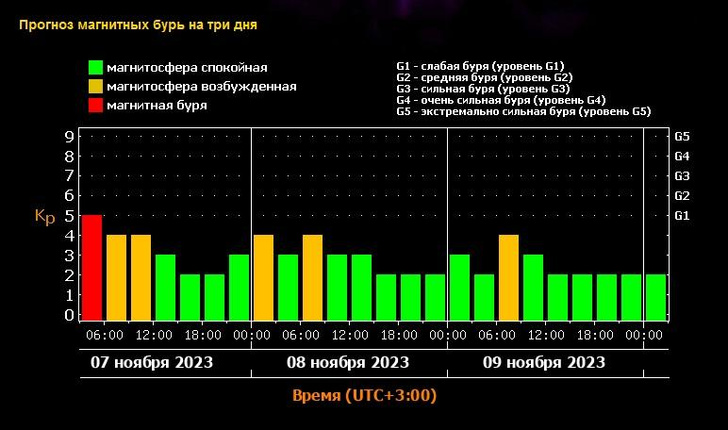
Task: Click the orange 'Kp' axis label
Action: click(44, 216)
